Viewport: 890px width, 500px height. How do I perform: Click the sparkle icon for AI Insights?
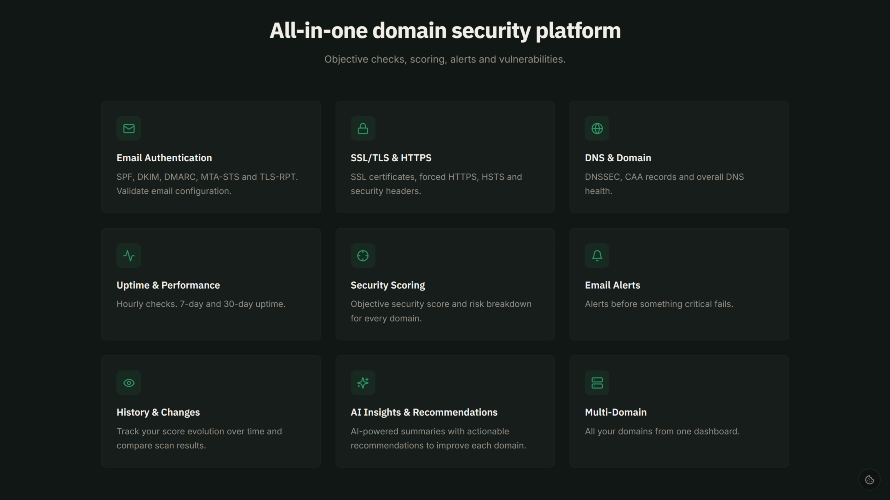click(x=363, y=383)
